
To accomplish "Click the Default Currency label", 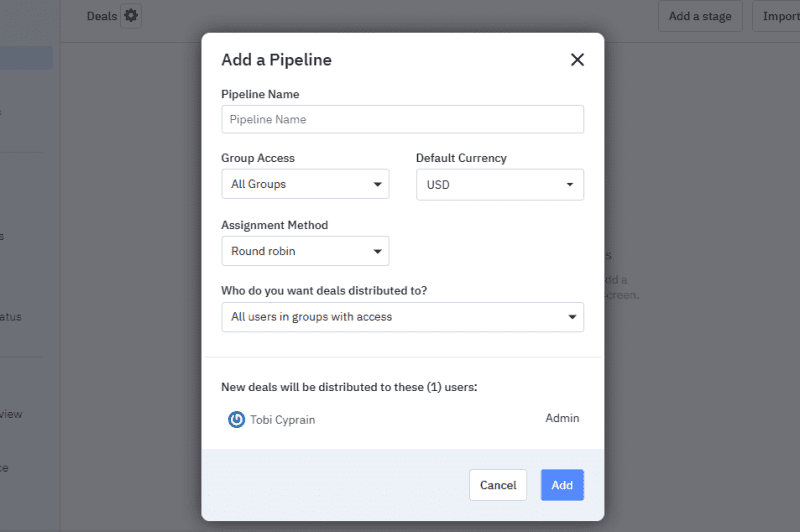I will [461, 158].
